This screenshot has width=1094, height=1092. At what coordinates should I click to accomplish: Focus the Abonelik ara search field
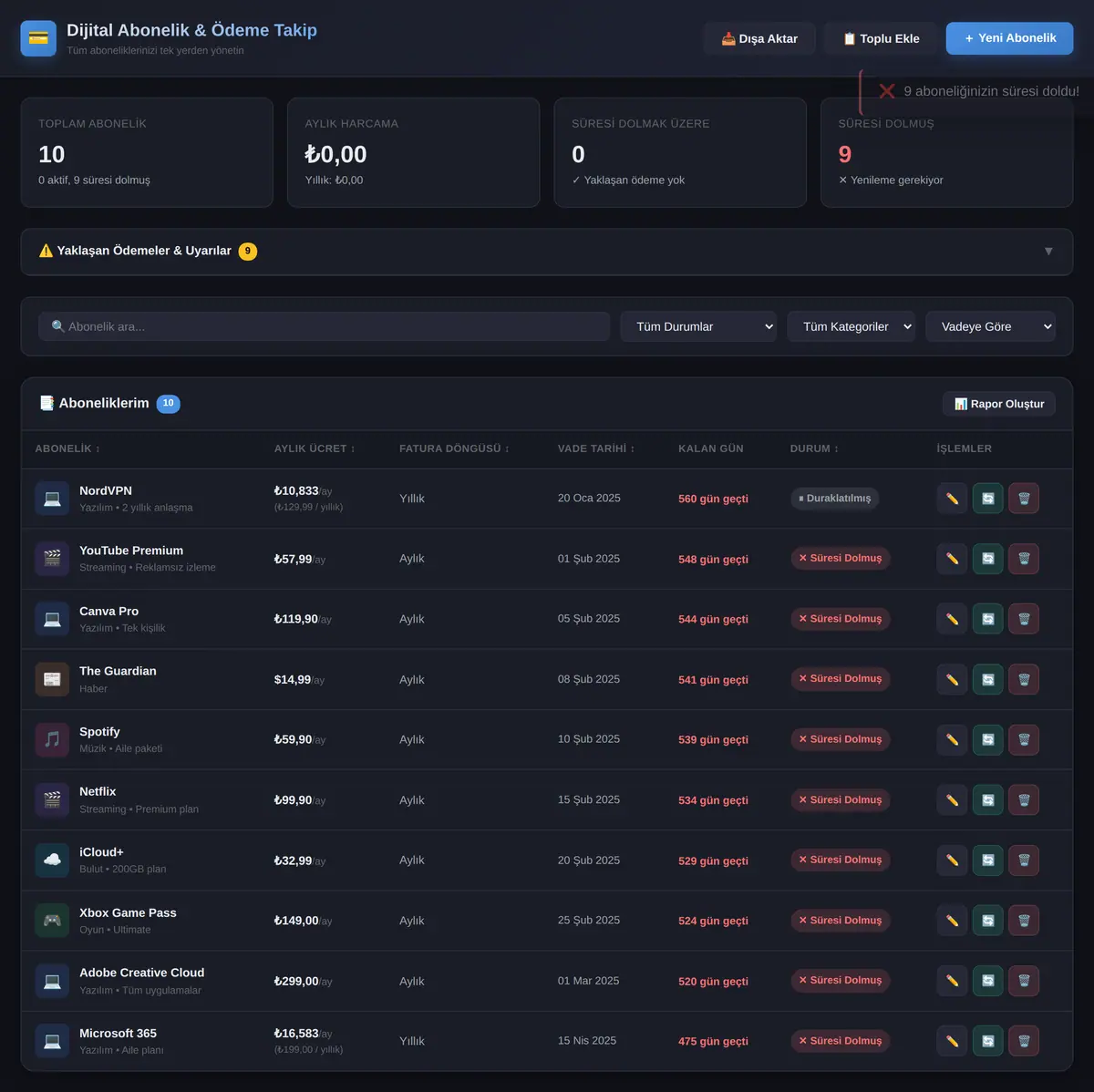pyautogui.click(x=324, y=326)
